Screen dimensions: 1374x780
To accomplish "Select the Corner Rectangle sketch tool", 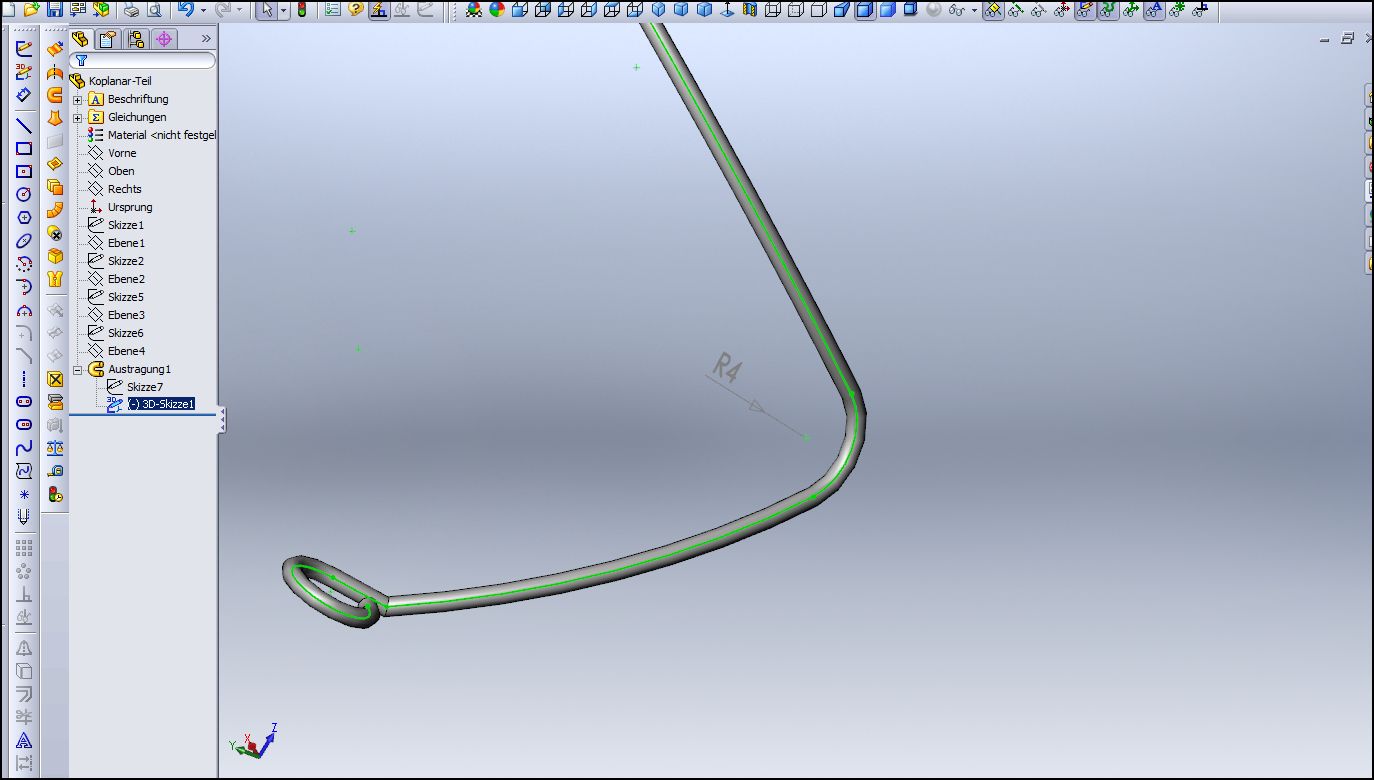I will click(24, 149).
